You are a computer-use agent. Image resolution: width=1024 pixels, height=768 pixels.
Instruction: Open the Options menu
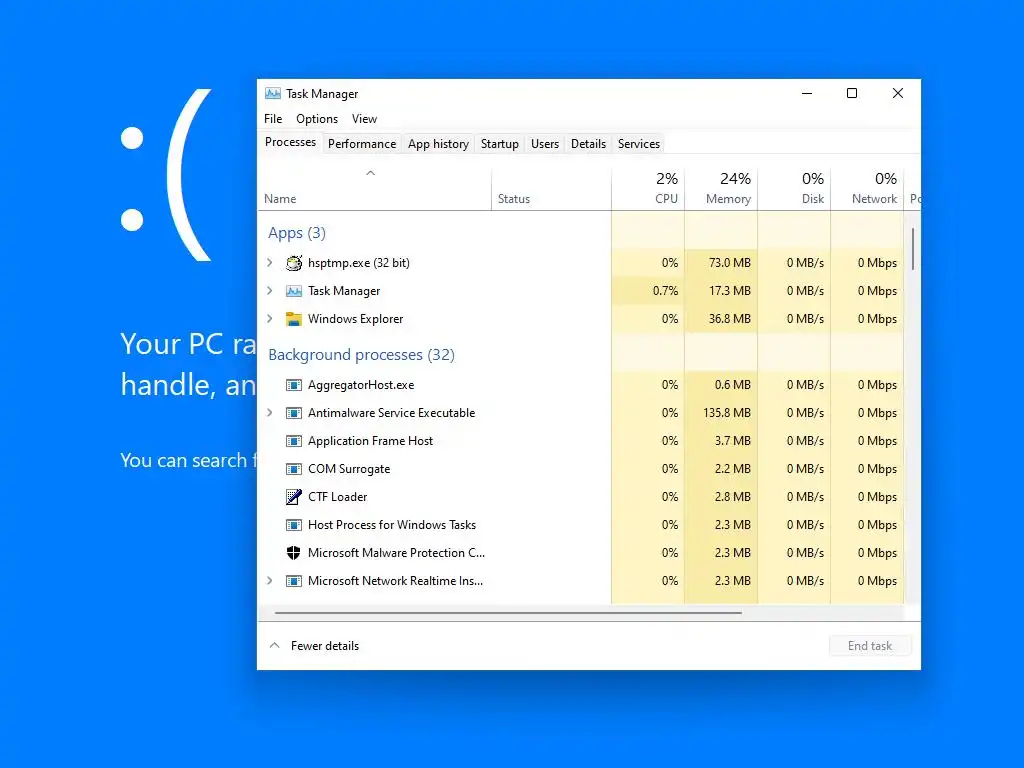[x=317, y=119]
